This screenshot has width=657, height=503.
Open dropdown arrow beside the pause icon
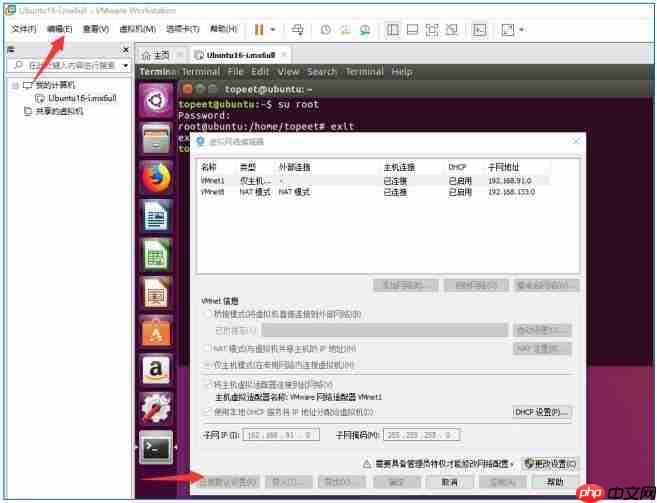[273, 30]
